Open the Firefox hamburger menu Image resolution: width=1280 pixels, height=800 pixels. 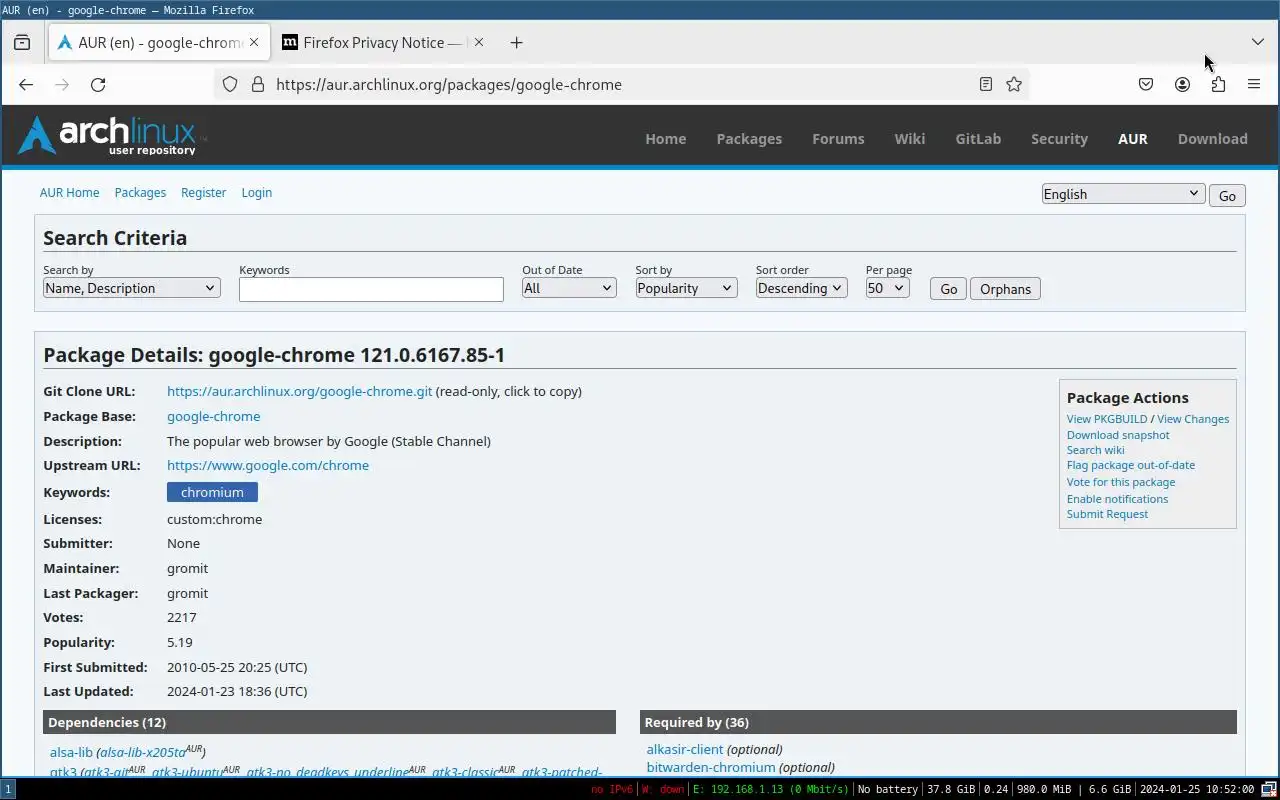pyautogui.click(x=1254, y=85)
